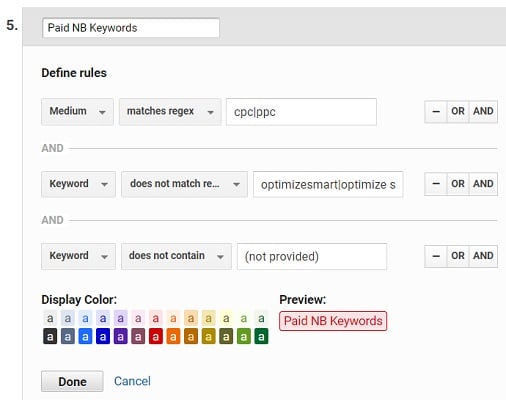Remove the Medium rule with minus button
Screen dimensions: 506x400
[436, 112]
